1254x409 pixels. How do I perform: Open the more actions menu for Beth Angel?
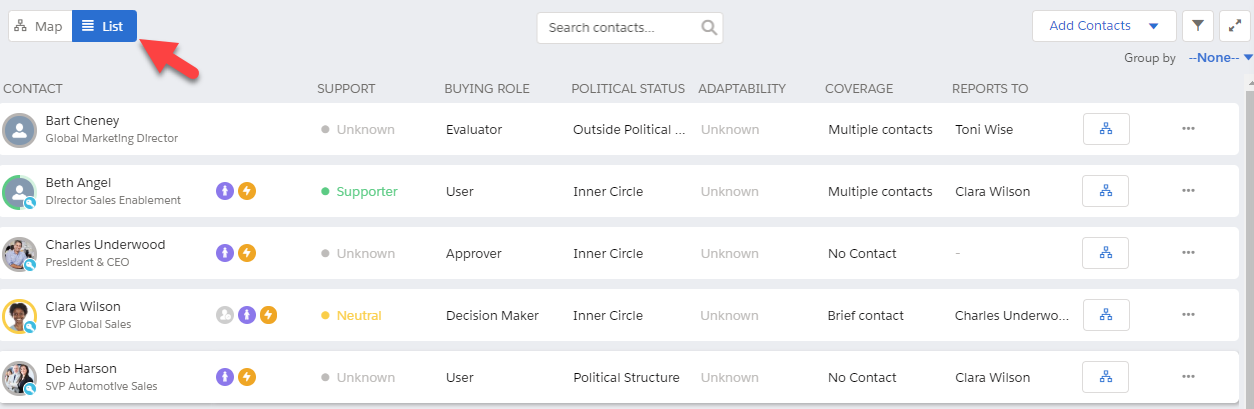pos(1188,191)
